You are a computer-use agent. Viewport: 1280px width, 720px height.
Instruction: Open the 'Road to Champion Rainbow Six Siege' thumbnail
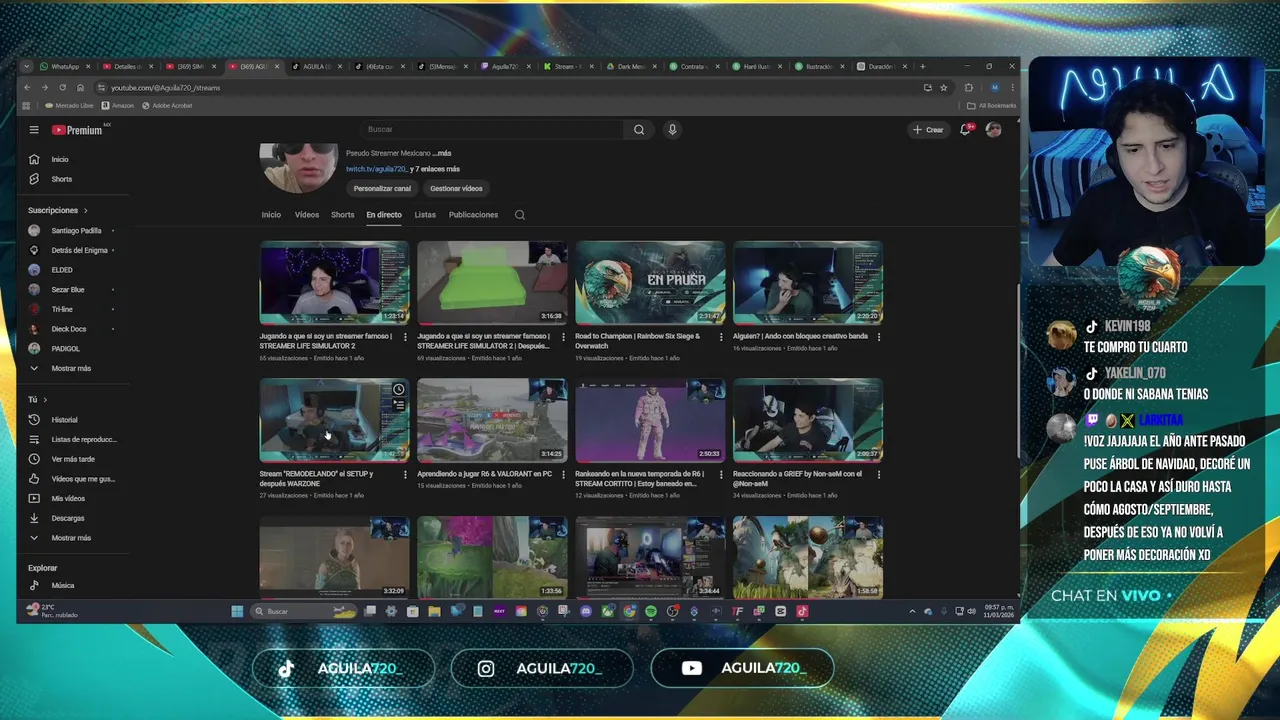[x=650, y=283]
